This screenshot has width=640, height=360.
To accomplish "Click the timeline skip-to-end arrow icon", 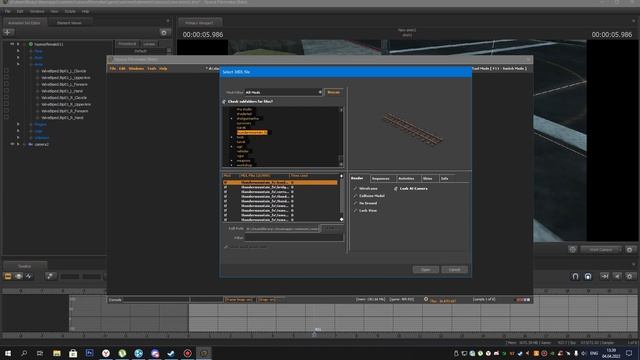I will coord(604,276).
